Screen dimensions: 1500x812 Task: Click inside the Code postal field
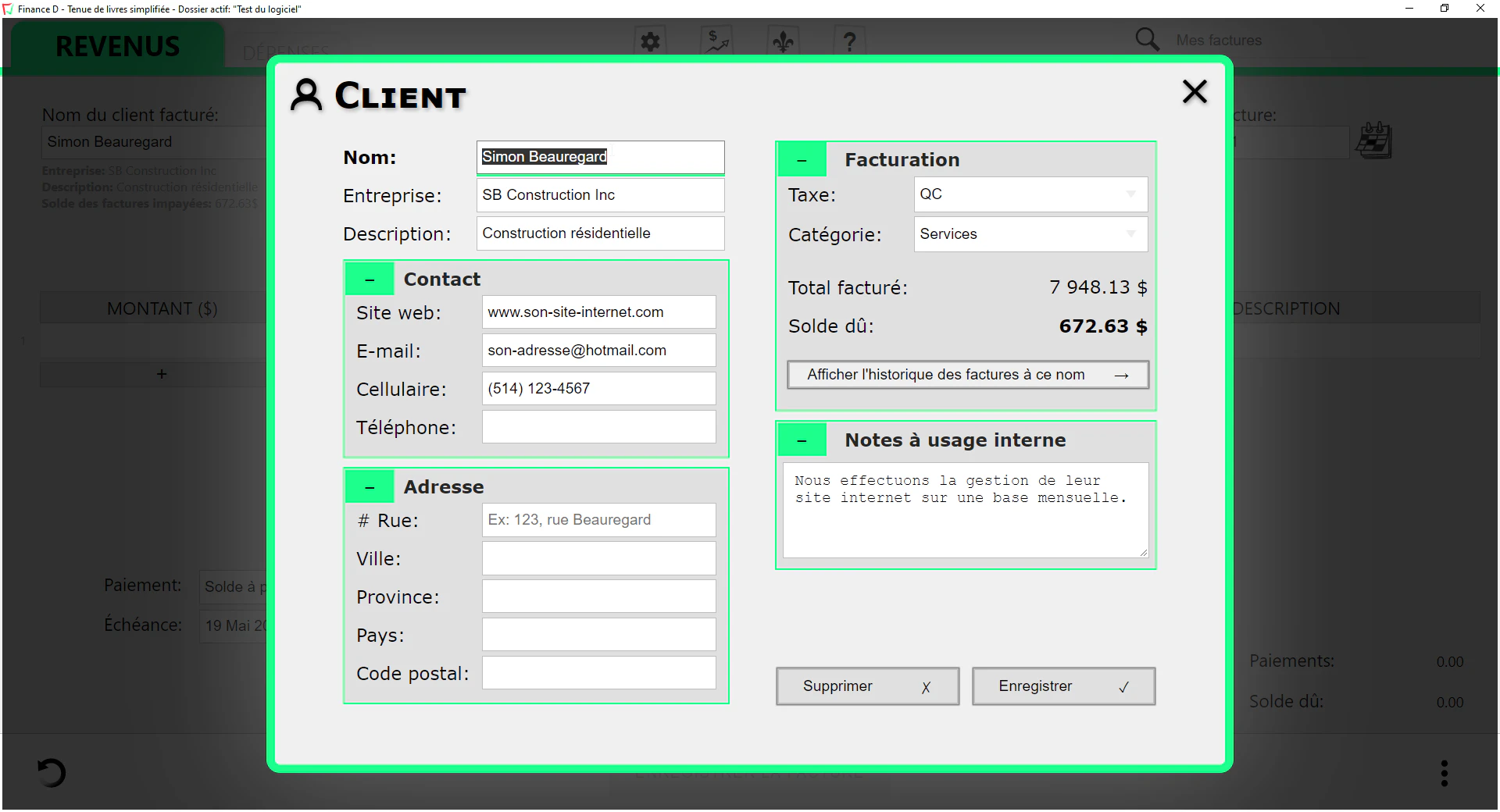point(598,672)
